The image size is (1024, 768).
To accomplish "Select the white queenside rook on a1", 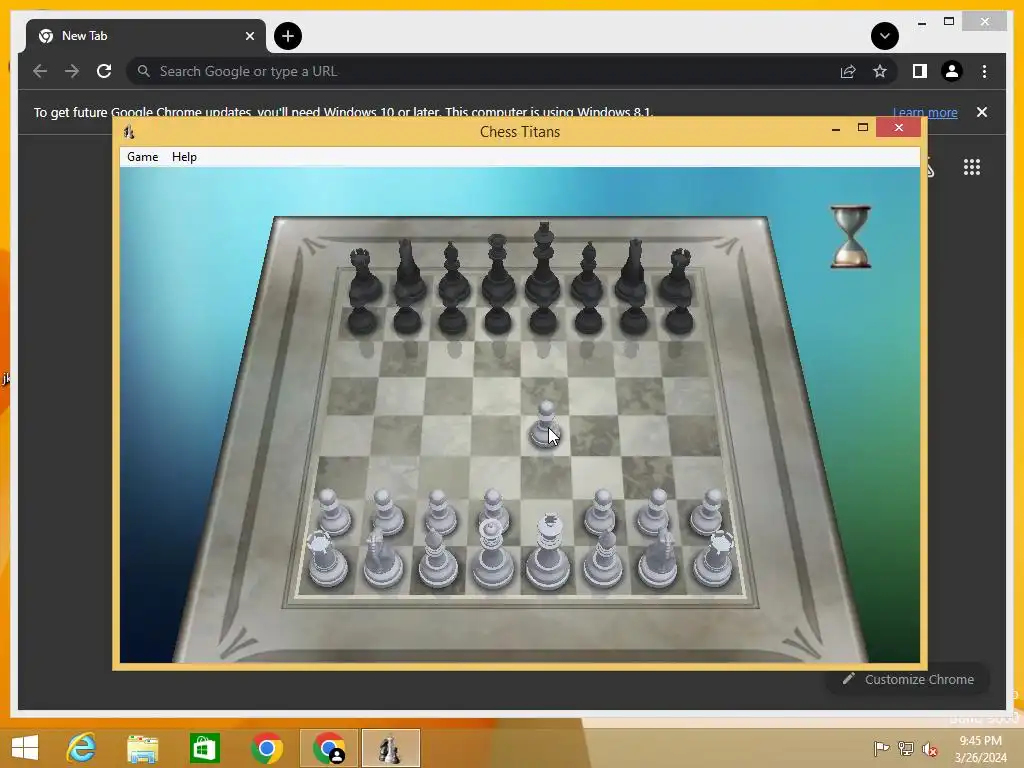I will (327, 560).
